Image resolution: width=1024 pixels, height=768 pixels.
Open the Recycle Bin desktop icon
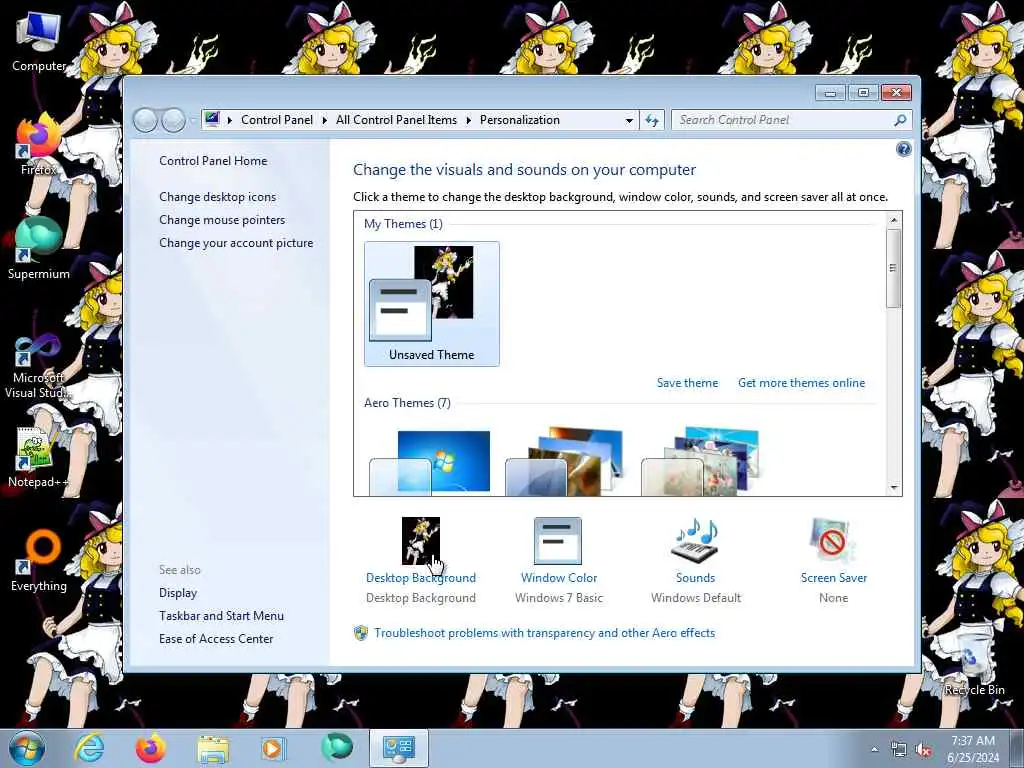tap(974, 665)
